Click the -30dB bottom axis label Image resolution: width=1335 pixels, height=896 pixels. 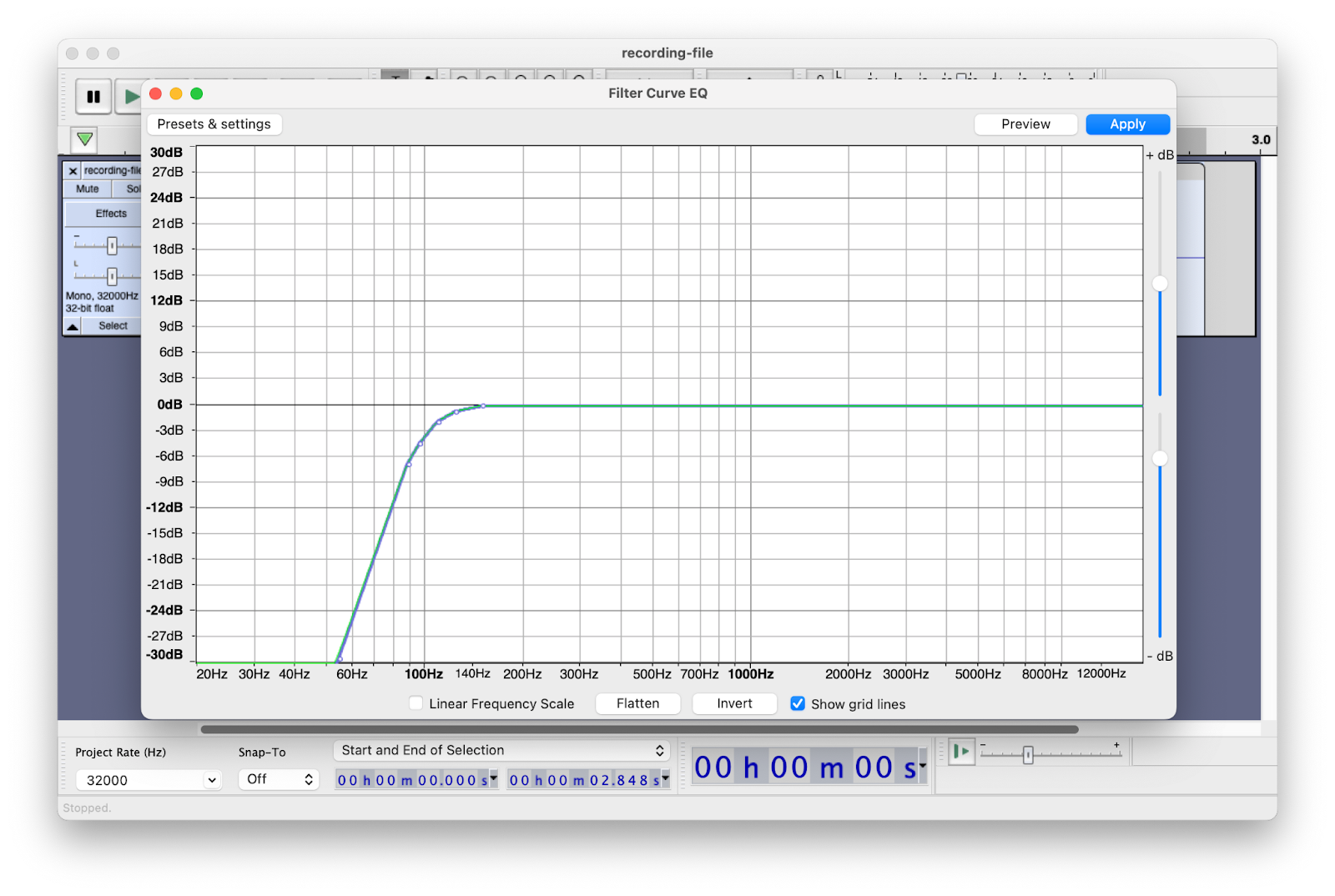164,655
